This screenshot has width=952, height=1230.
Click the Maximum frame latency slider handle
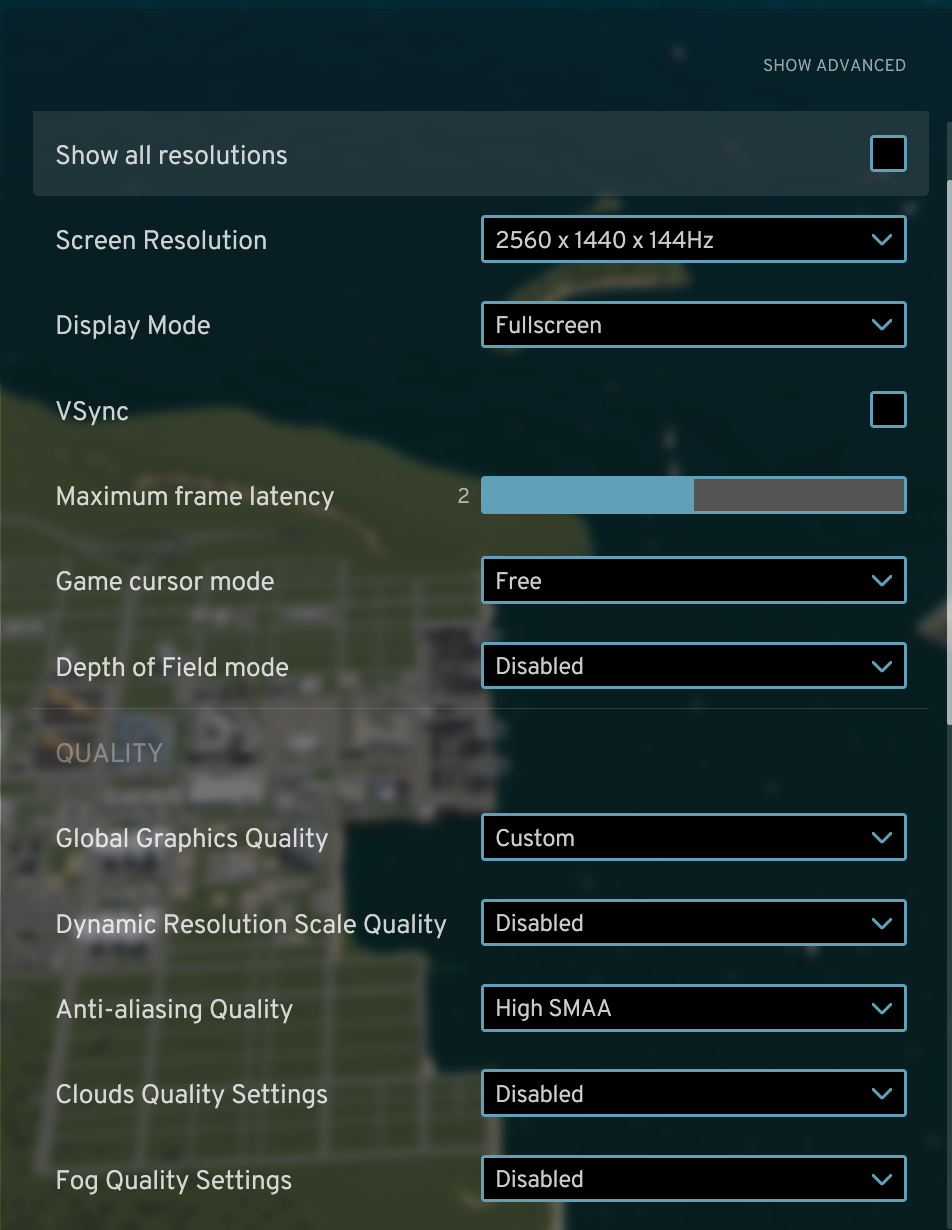coord(693,495)
